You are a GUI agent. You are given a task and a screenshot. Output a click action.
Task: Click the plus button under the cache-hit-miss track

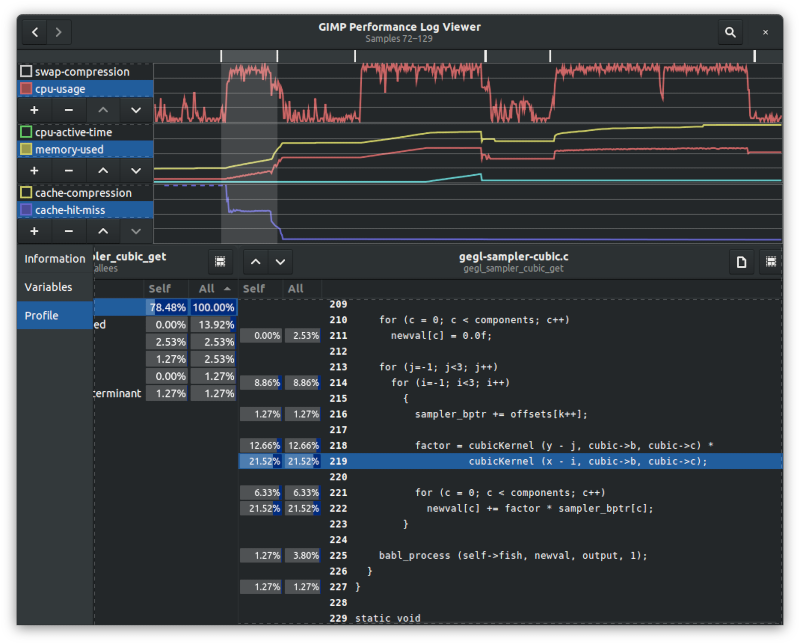point(33,231)
